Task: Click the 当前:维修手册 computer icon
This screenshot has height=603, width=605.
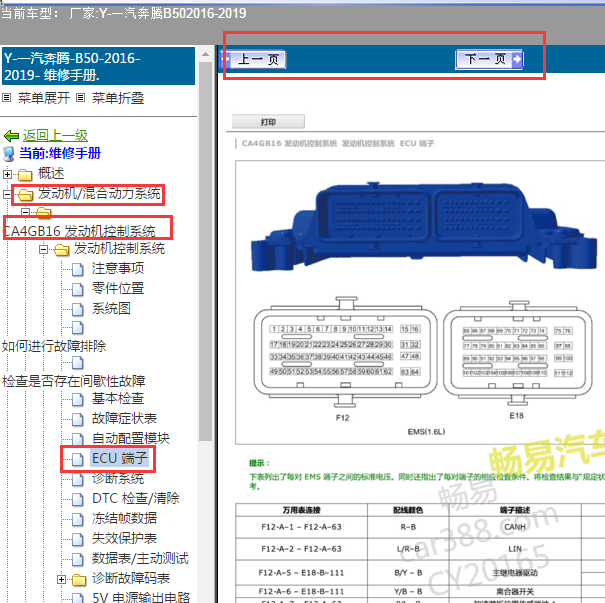Action: click(8, 154)
